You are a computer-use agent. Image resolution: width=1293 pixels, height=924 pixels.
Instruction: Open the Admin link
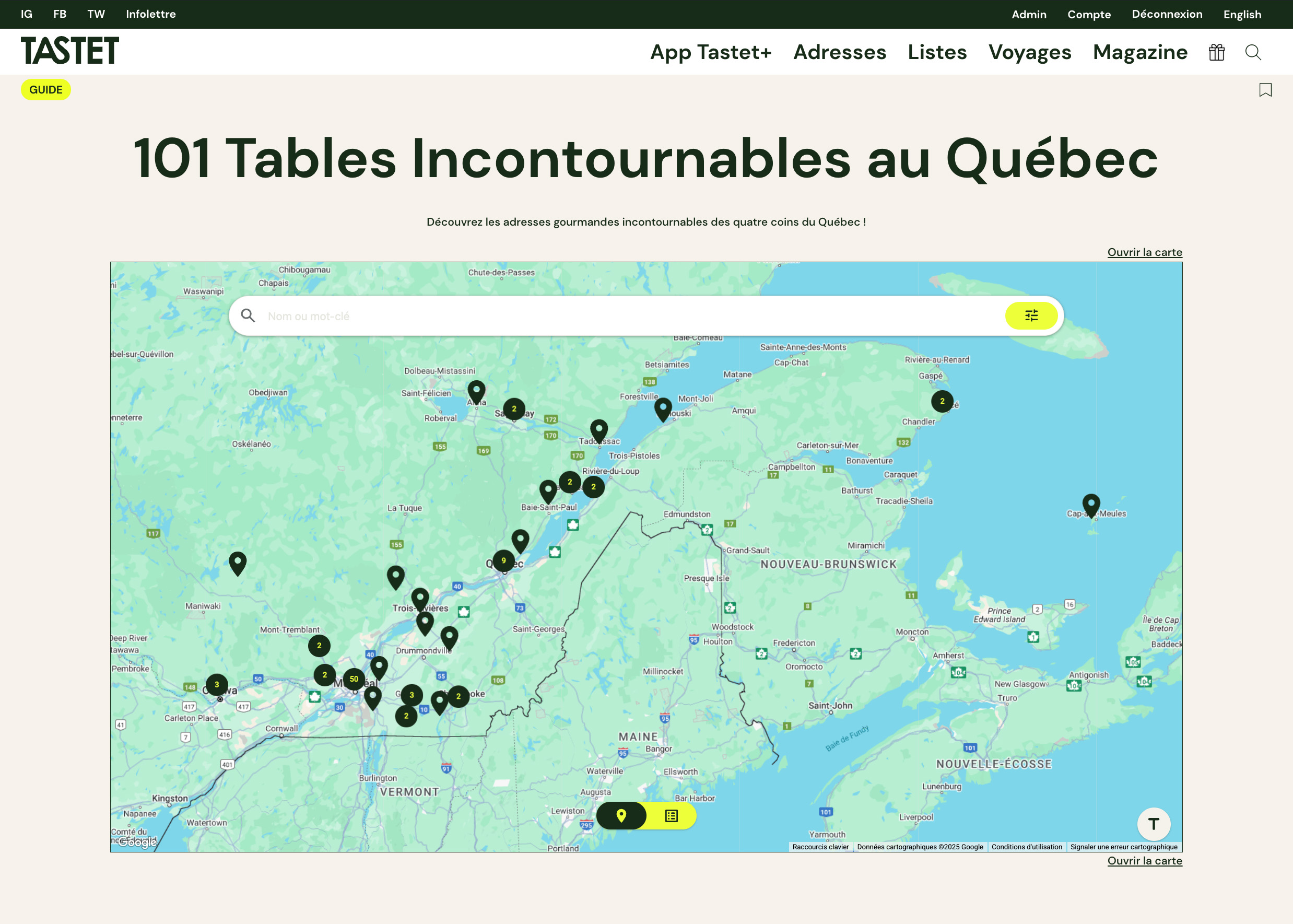[1028, 15]
